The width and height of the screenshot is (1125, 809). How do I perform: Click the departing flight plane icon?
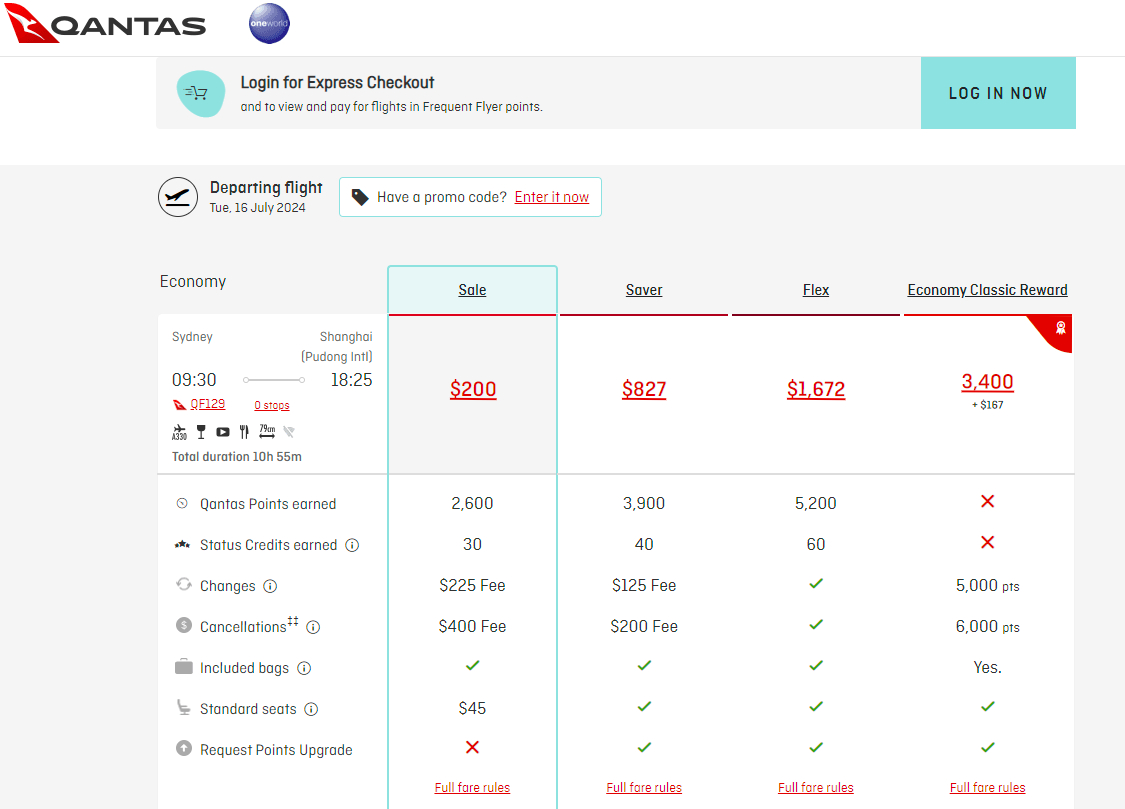coord(178,197)
